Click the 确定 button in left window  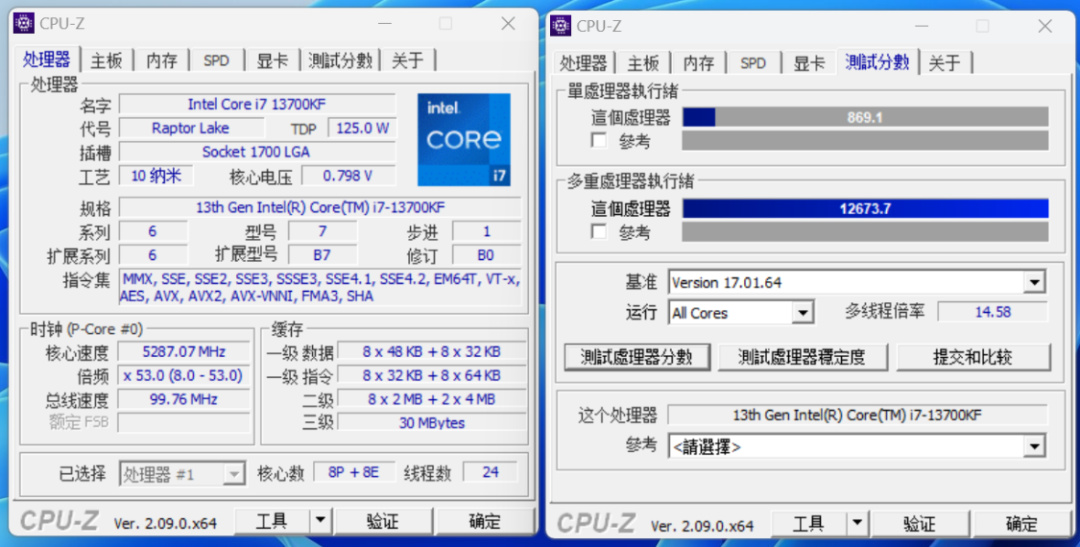(485, 521)
